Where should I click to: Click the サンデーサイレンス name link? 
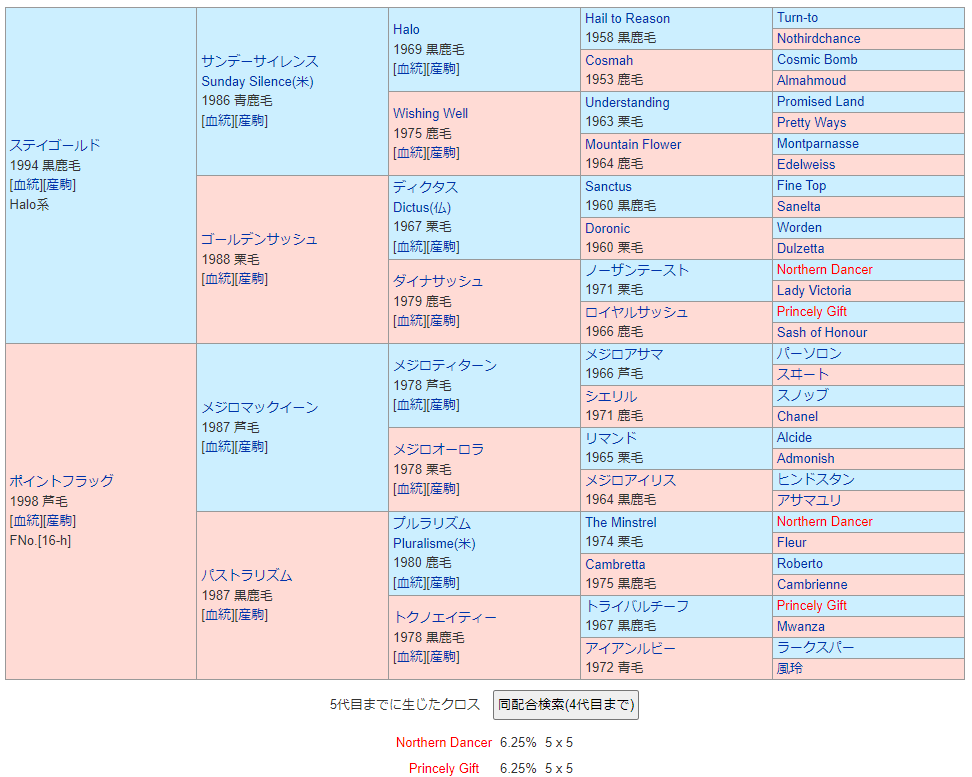(259, 61)
